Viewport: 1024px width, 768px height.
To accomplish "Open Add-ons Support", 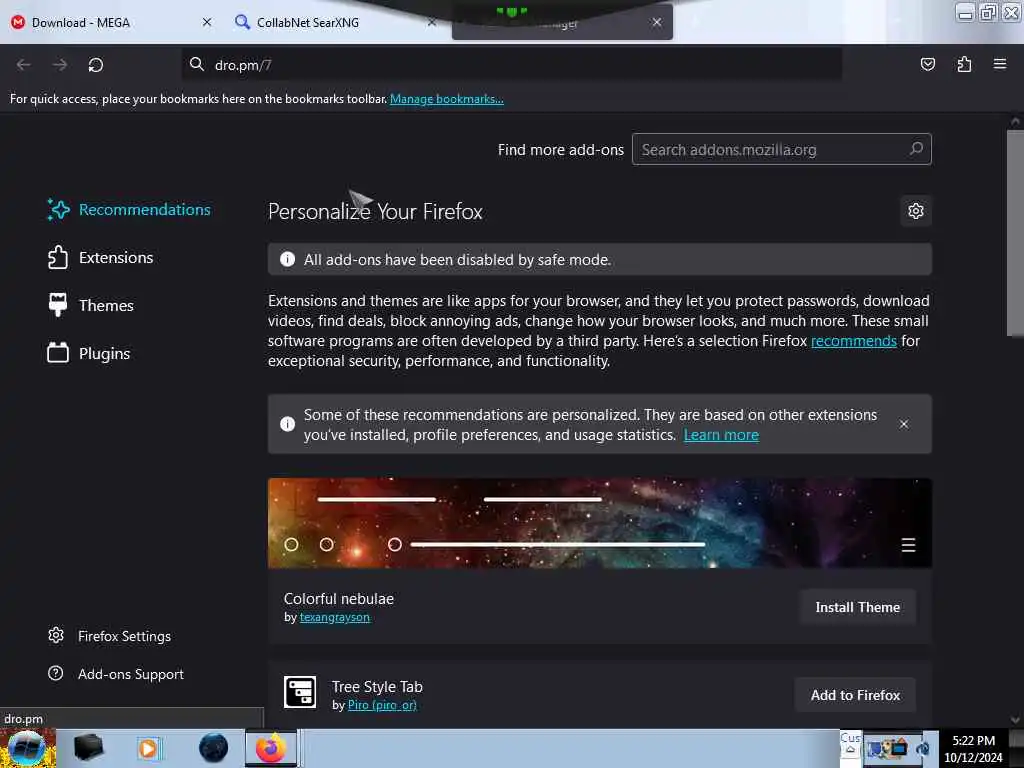I will [x=116, y=674].
